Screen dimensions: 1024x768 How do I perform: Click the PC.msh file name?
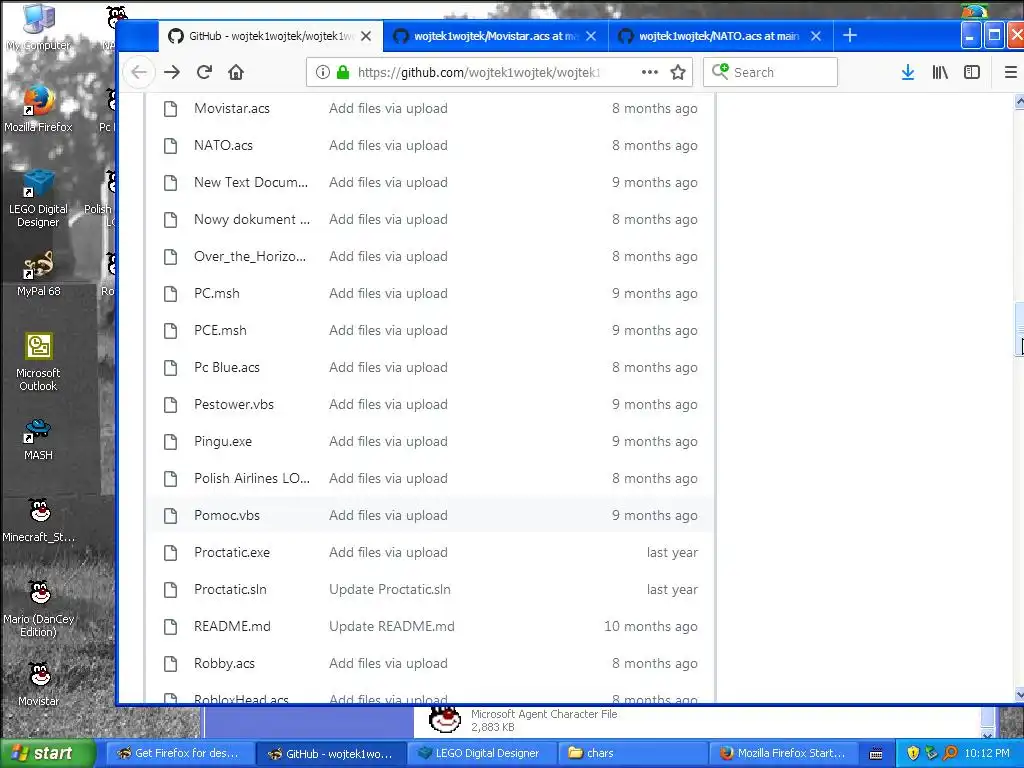tap(216, 293)
